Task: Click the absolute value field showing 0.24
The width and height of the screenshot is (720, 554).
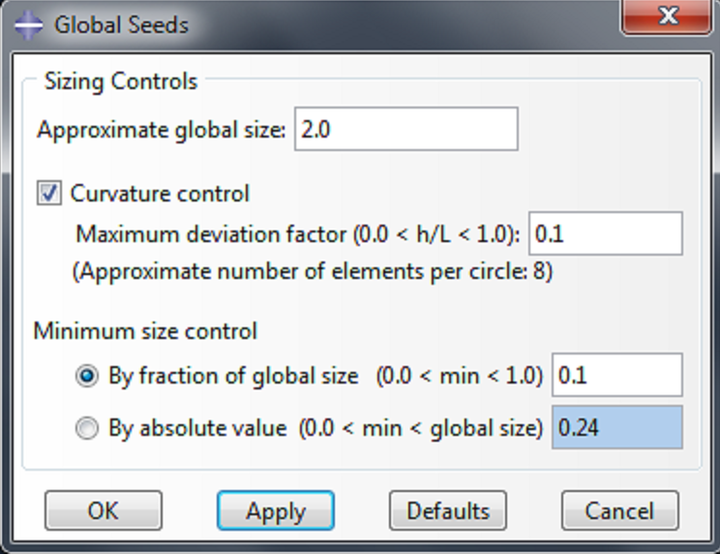Action: 617,427
